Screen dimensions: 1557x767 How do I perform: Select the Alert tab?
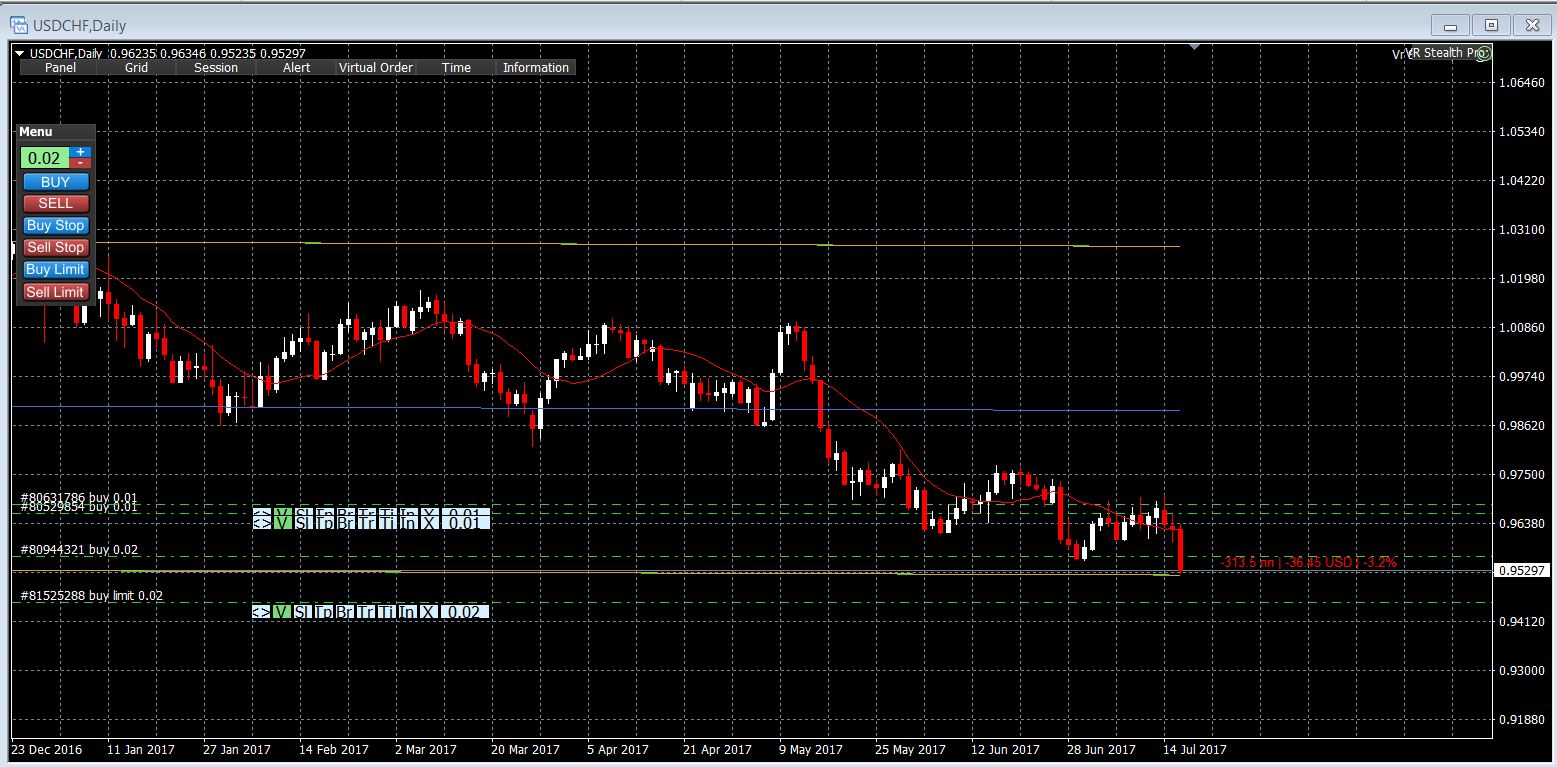(x=296, y=68)
